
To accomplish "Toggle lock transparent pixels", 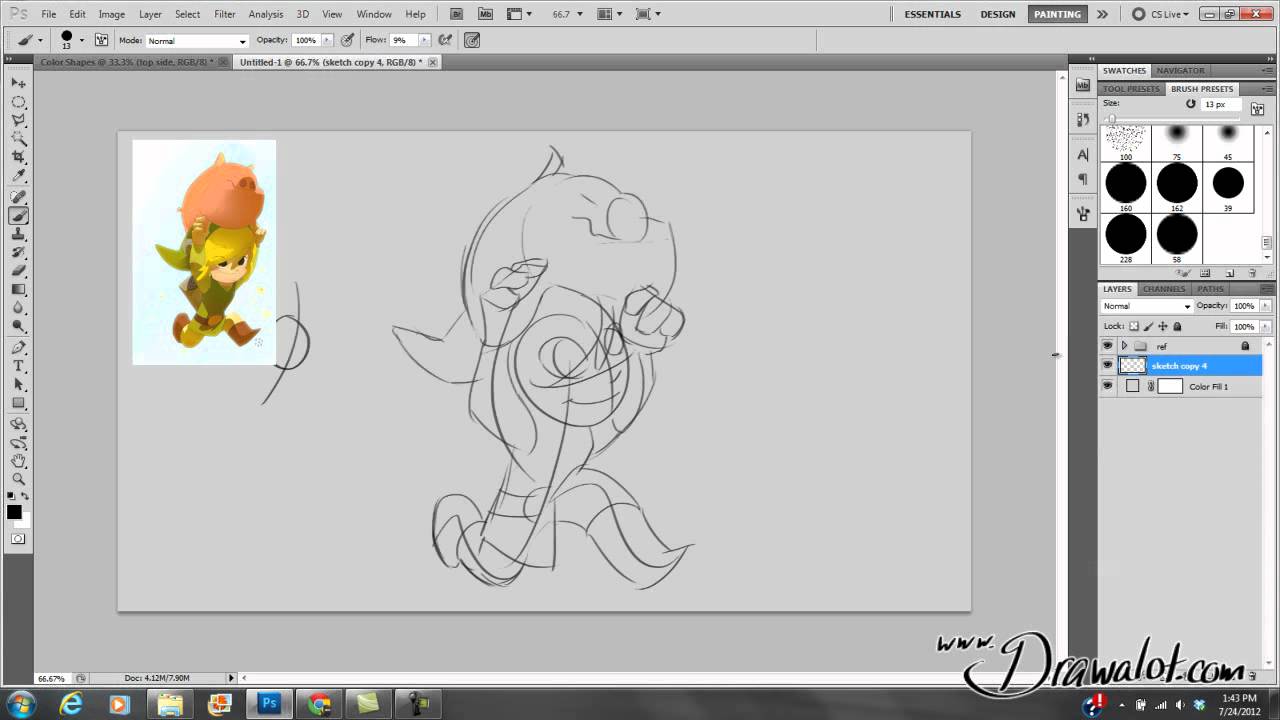I will pyautogui.click(x=1134, y=326).
